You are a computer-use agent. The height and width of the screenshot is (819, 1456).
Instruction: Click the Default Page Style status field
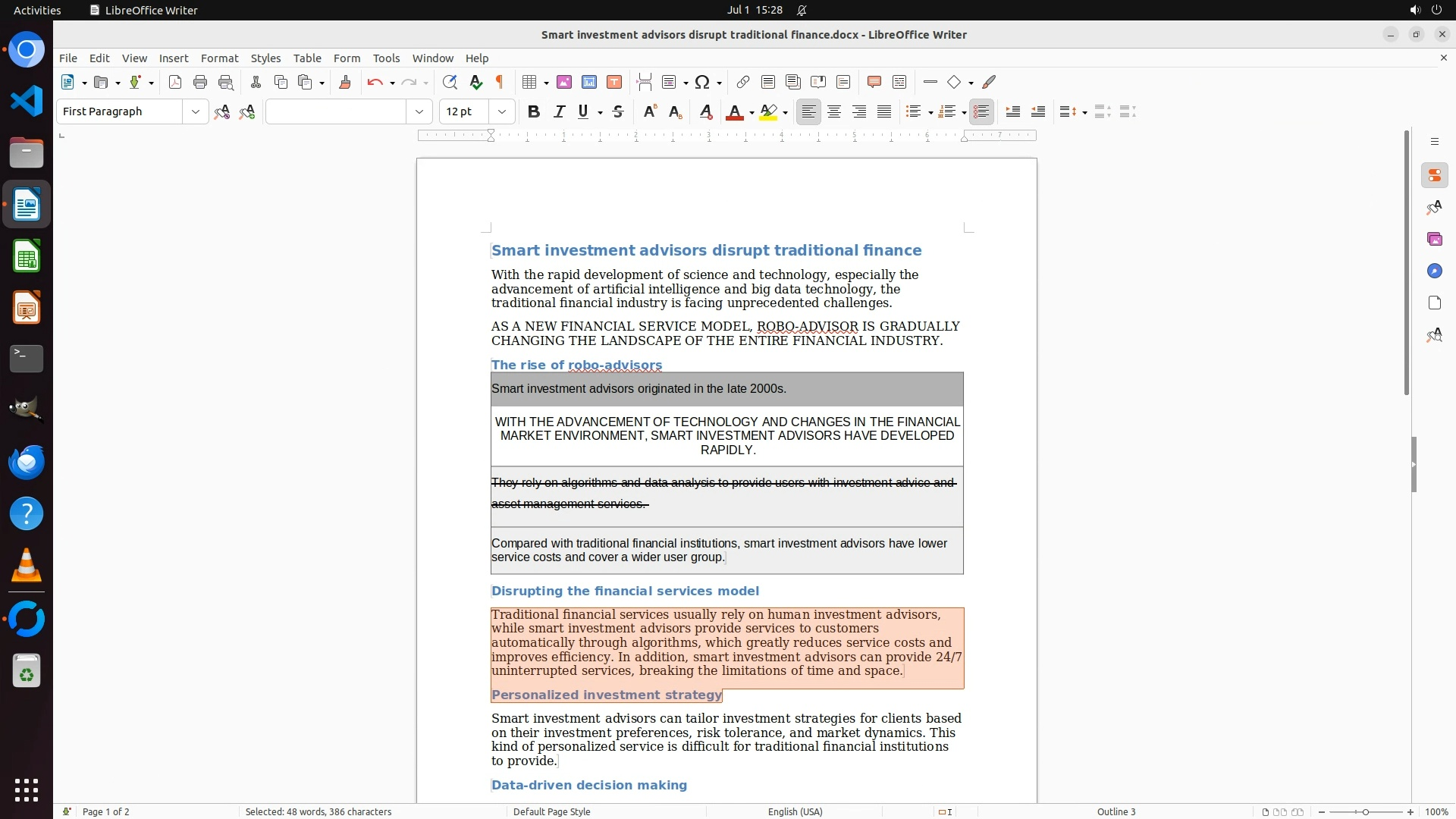[551, 811]
